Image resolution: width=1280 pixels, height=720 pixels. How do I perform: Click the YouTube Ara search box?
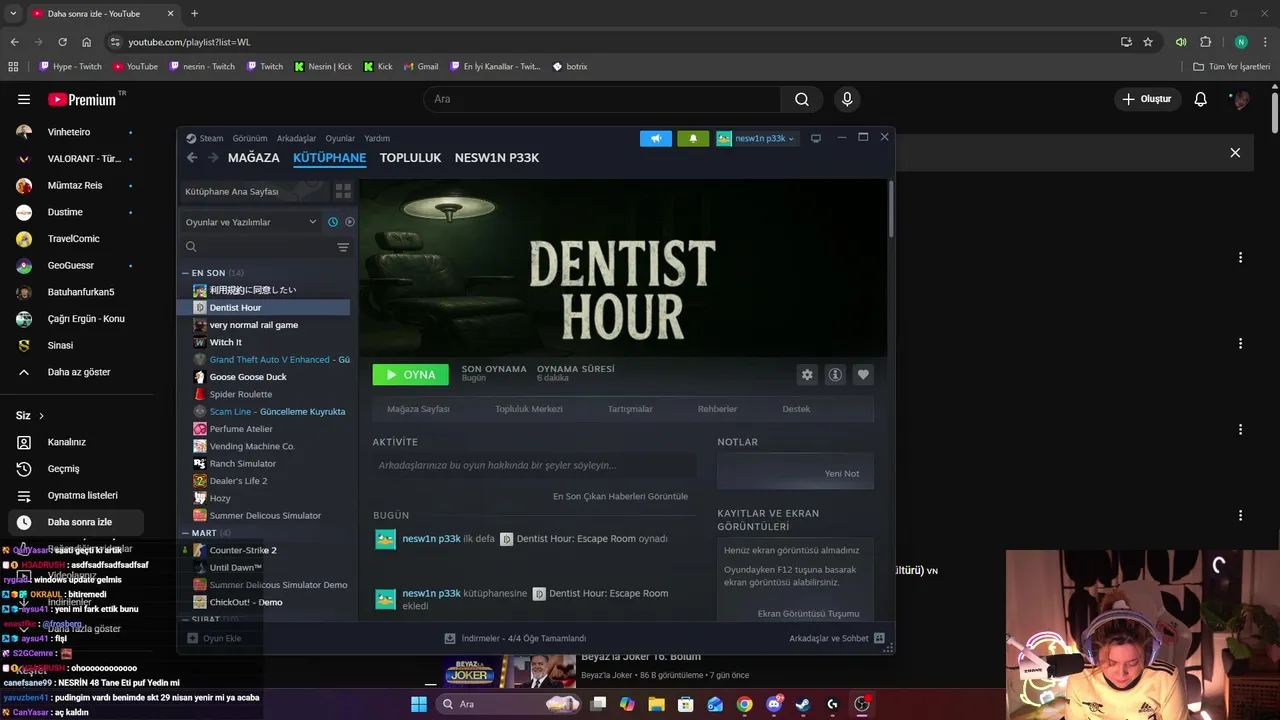tap(602, 99)
